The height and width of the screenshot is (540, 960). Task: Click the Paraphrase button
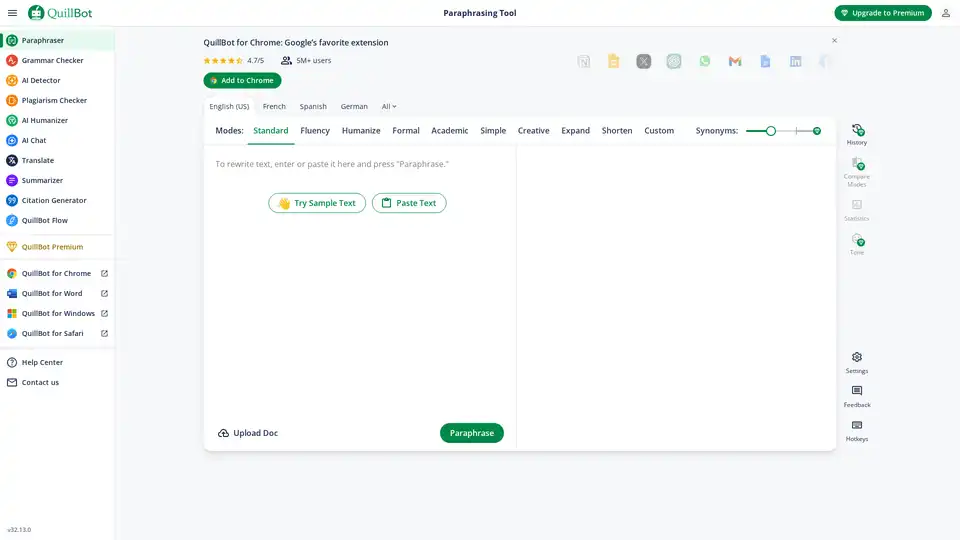point(471,433)
